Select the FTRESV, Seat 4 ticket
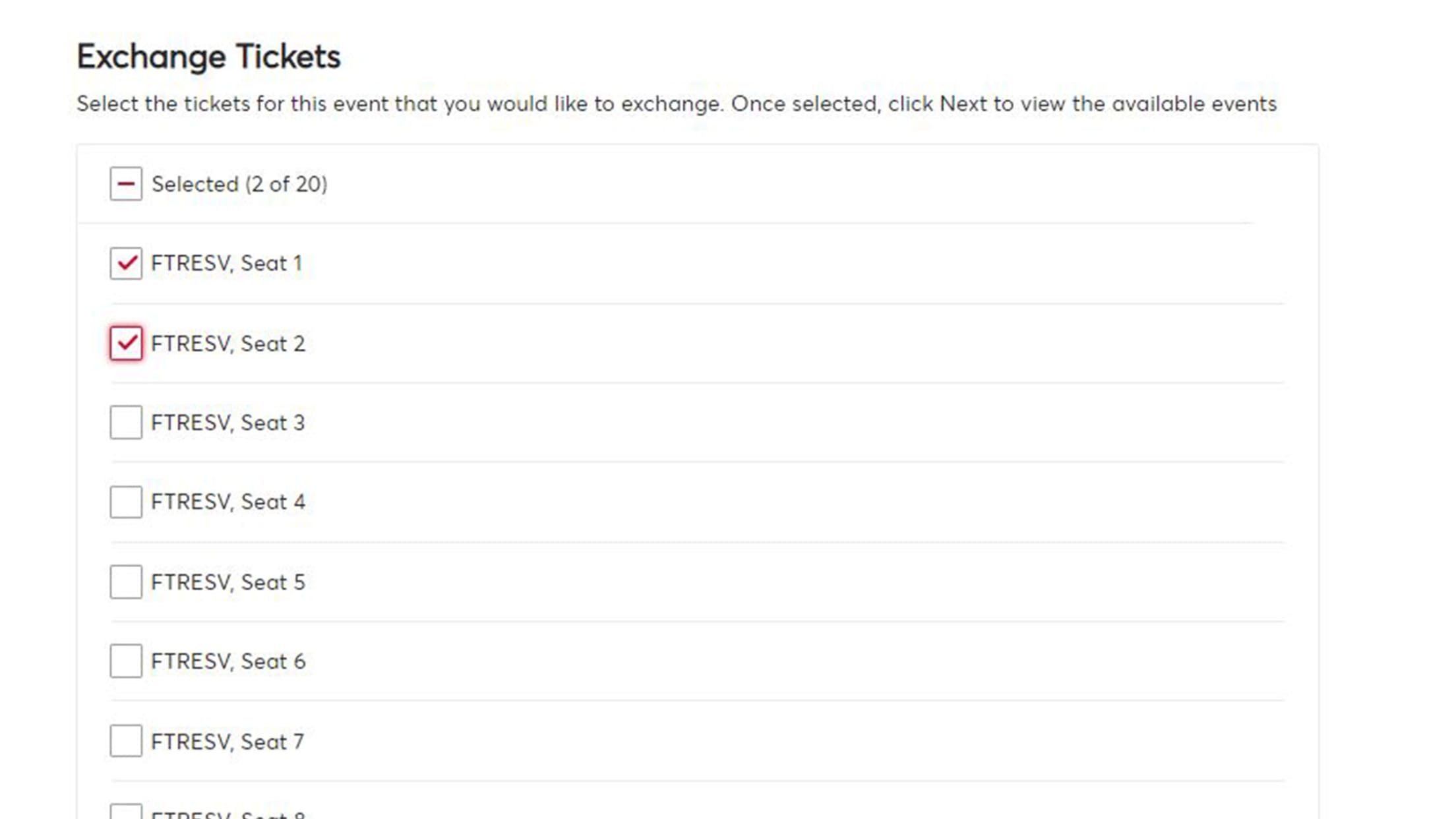Screen dimensions: 1456x819 click(126, 502)
